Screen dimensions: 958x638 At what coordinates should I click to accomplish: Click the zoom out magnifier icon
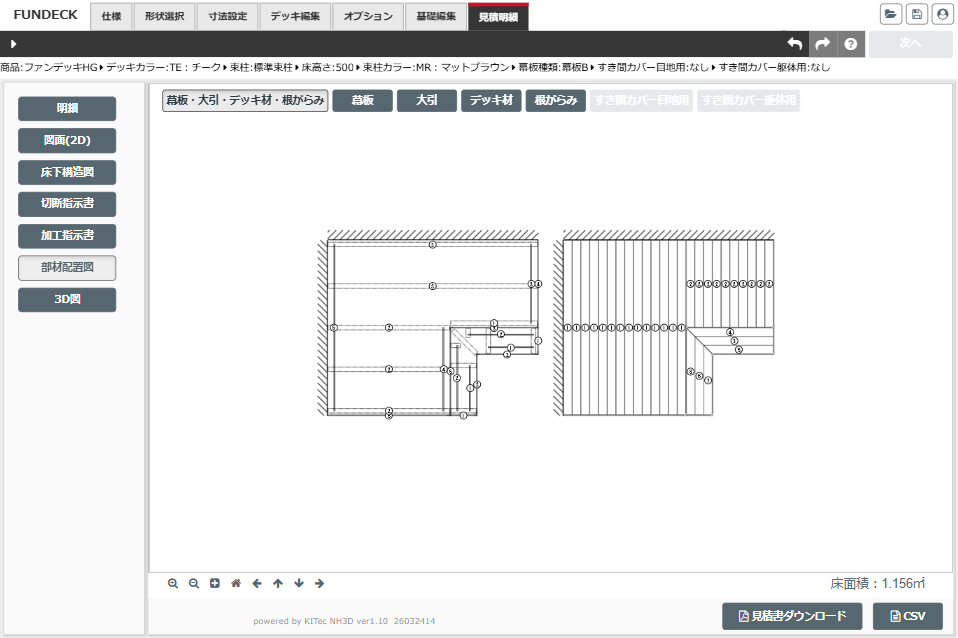(x=194, y=583)
